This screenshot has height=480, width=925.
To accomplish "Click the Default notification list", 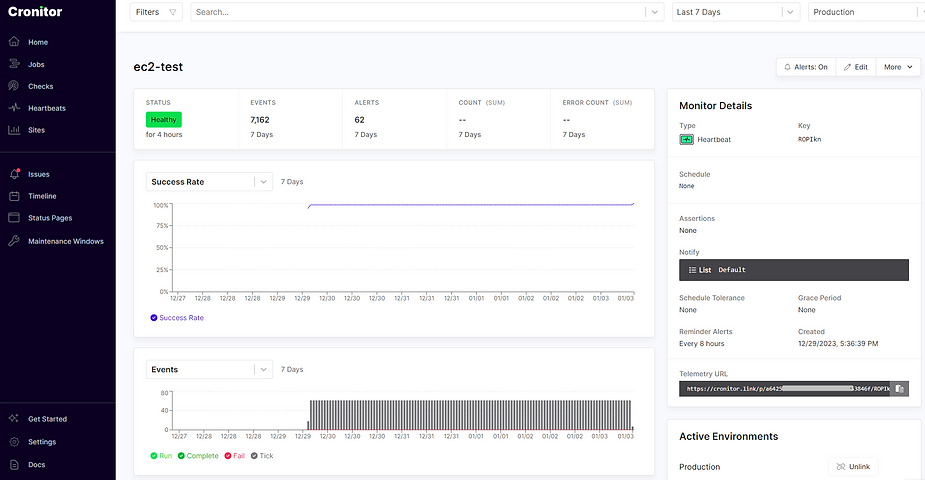I will [x=793, y=270].
